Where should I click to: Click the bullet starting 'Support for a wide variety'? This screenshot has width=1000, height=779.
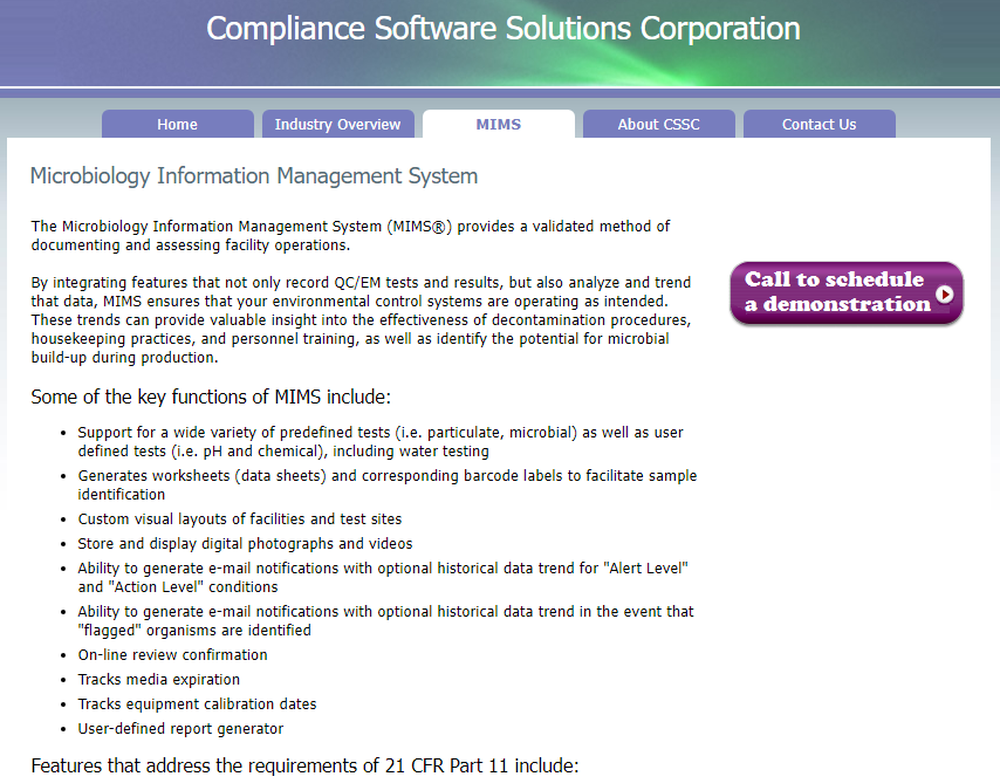[x=381, y=441]
